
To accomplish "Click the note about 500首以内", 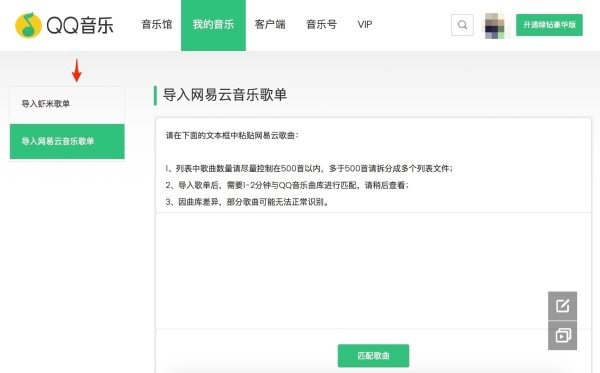I will [x=309, y=168].
